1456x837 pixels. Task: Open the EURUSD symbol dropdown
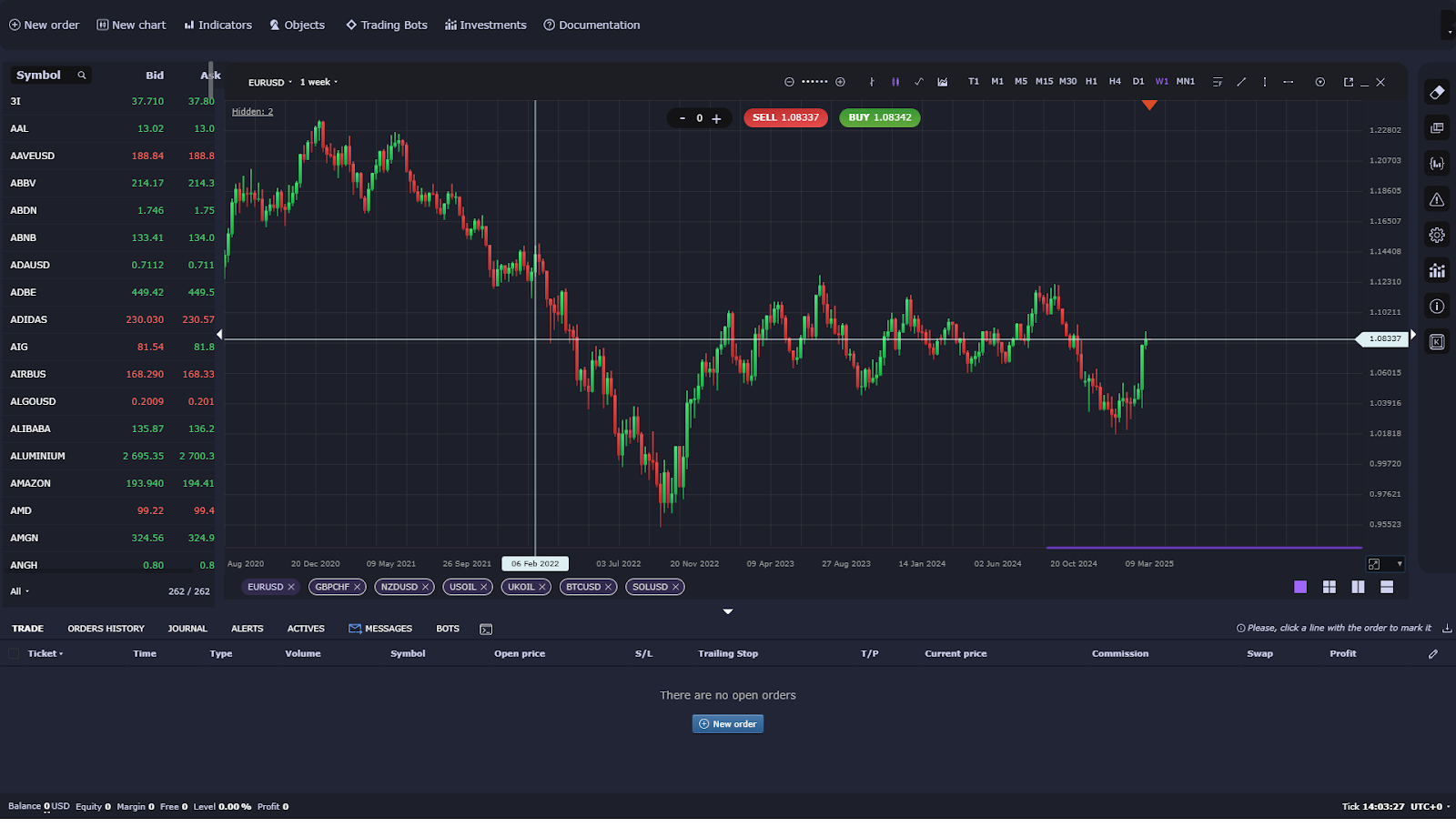click(x=270, y=83)
